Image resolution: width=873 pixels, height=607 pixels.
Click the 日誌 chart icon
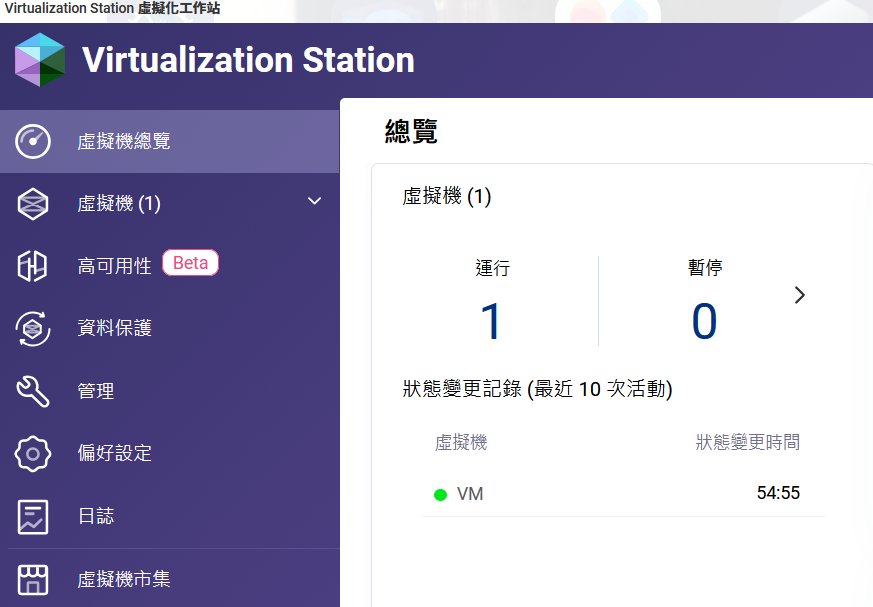[33, 516]
